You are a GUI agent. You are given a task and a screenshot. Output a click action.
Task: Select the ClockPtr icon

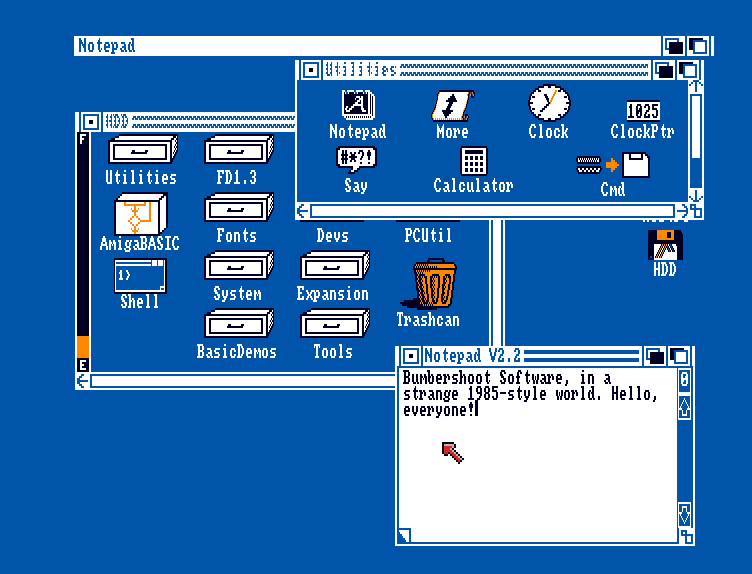[643, 110]
